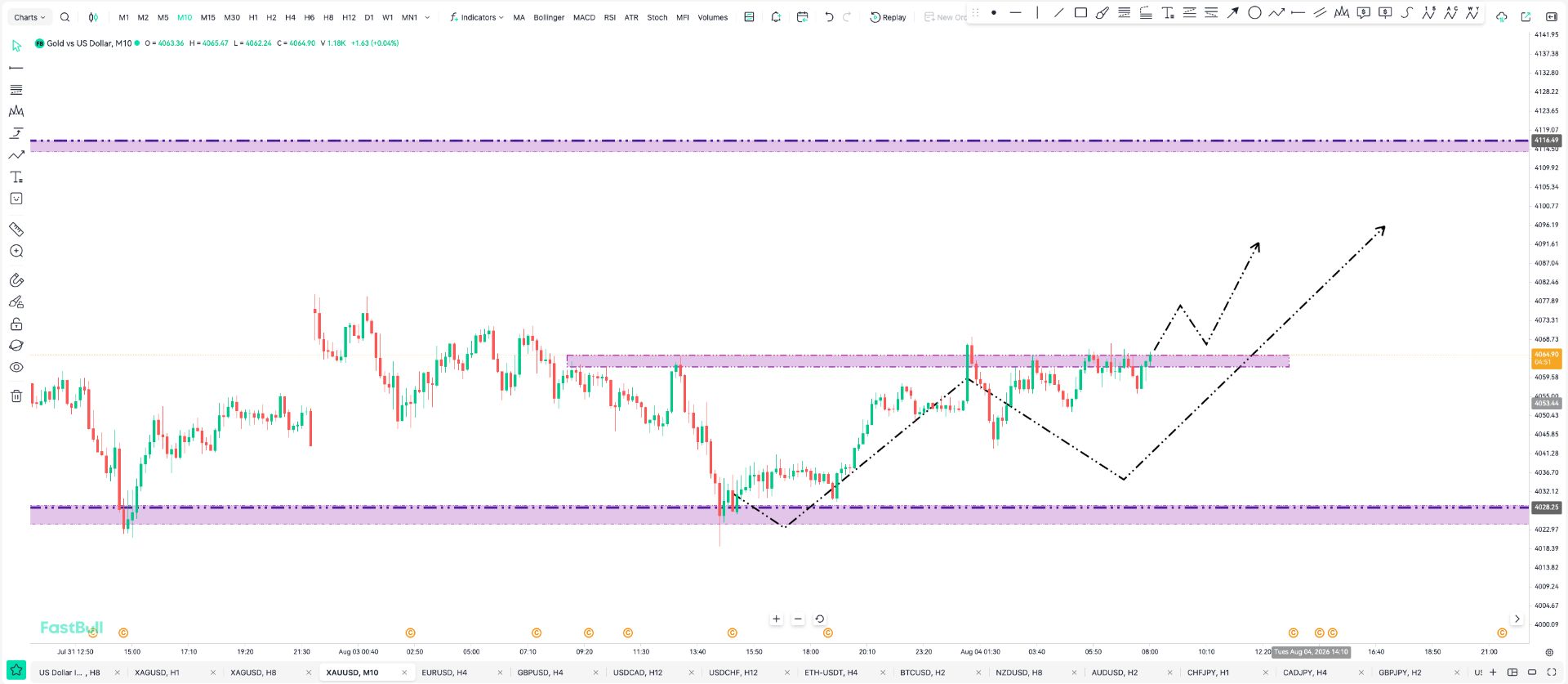The image size is (1568, 684).
Task: Toggle drawings visibility eye icon
Action: [16, 368]
